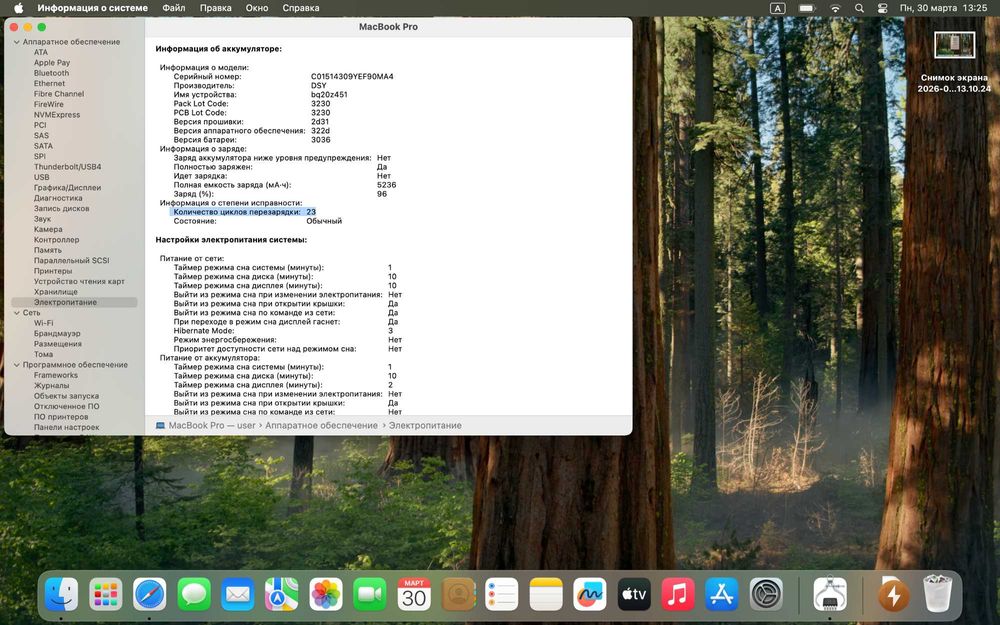1000x625 pixels.
Task: Open the Снимок экрана desktop thumbnail
Action: (954, 46)
